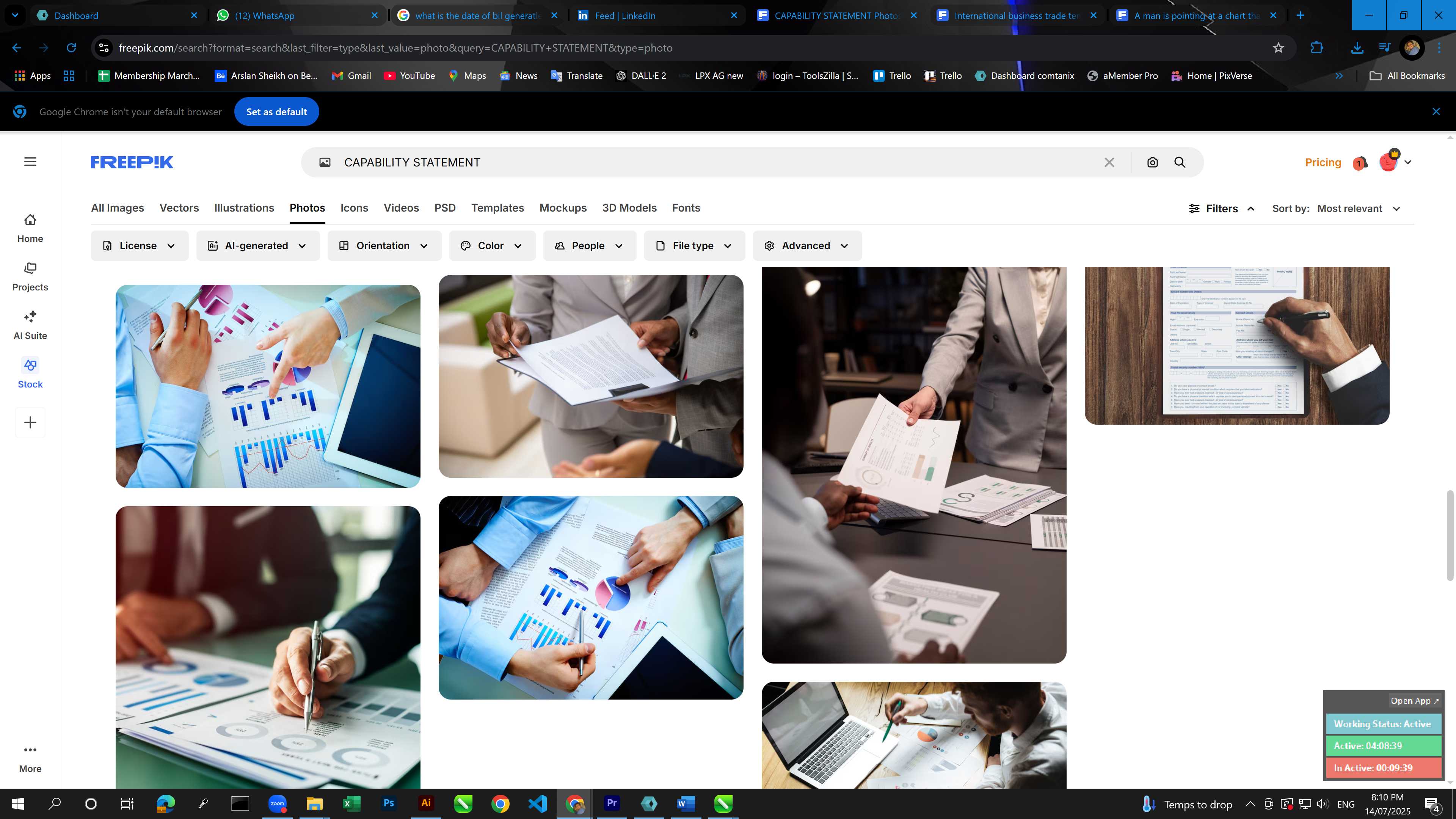This screenshot has height=819, width=1456.
Task: Open Home in the sidebar
Action: (30, 228)
